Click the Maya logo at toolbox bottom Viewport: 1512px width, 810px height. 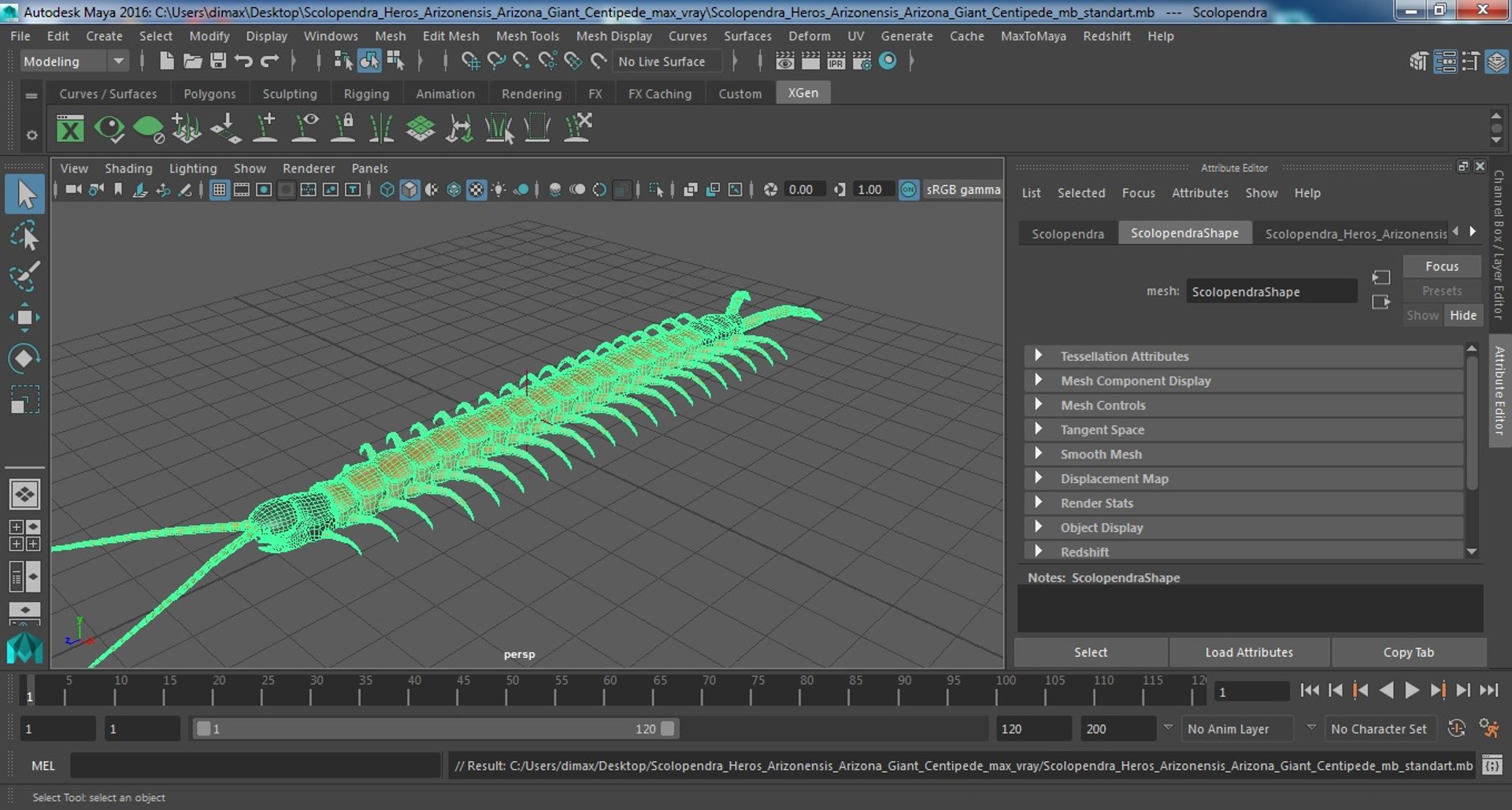click(x=24, y=648)
